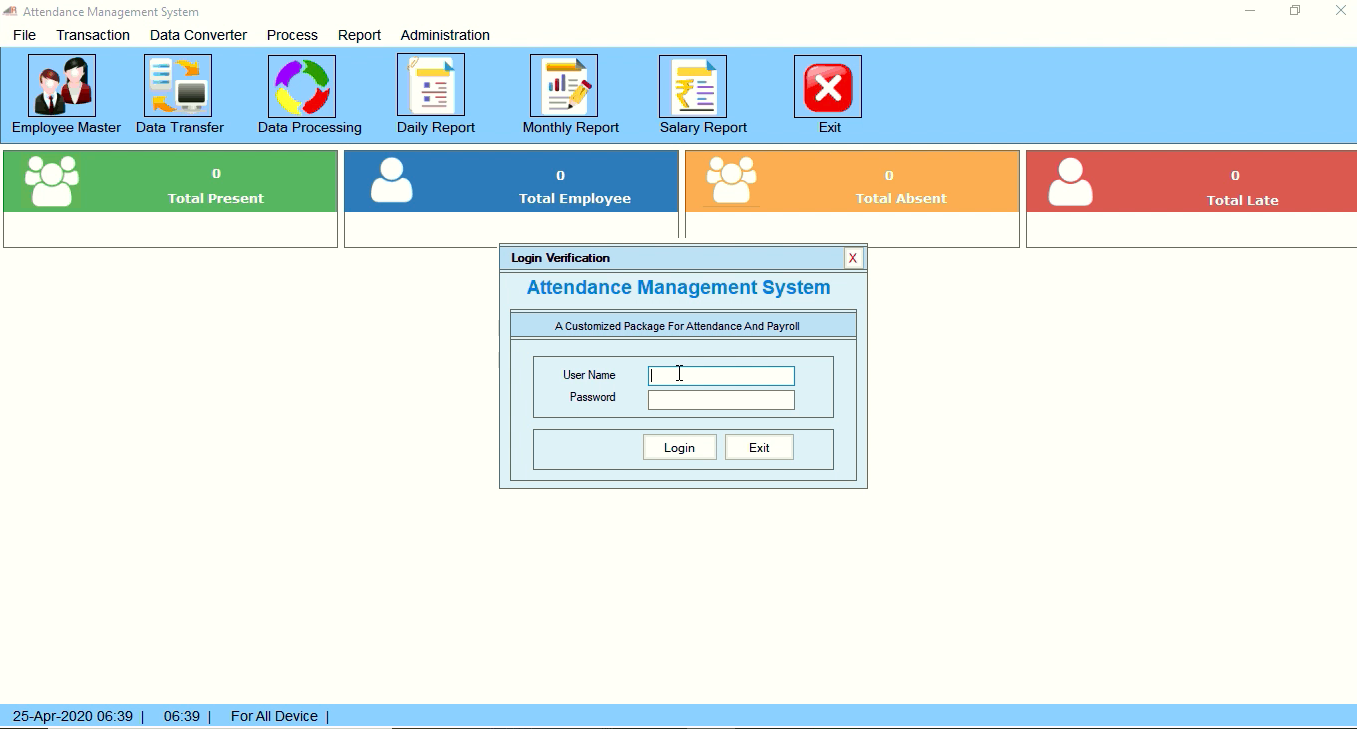
Task: Click inside the Password field
Action: click(720, 399)
